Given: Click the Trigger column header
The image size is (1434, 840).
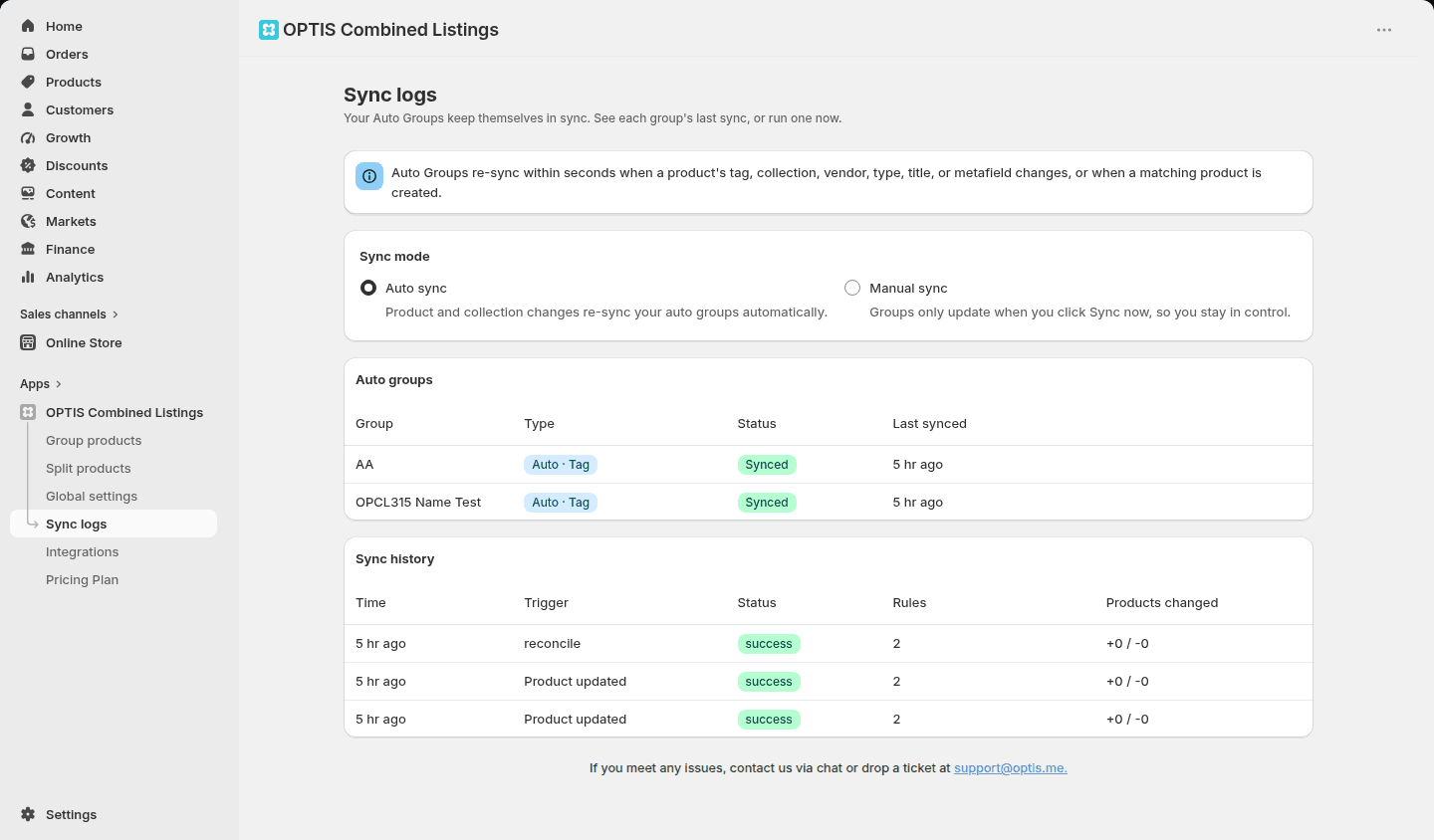Looking at the screenshot, I should pos(546,602).
